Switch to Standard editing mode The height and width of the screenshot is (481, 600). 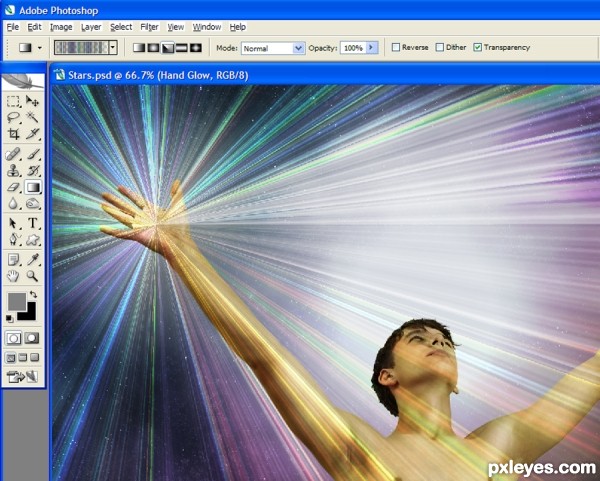pos(13,338)
